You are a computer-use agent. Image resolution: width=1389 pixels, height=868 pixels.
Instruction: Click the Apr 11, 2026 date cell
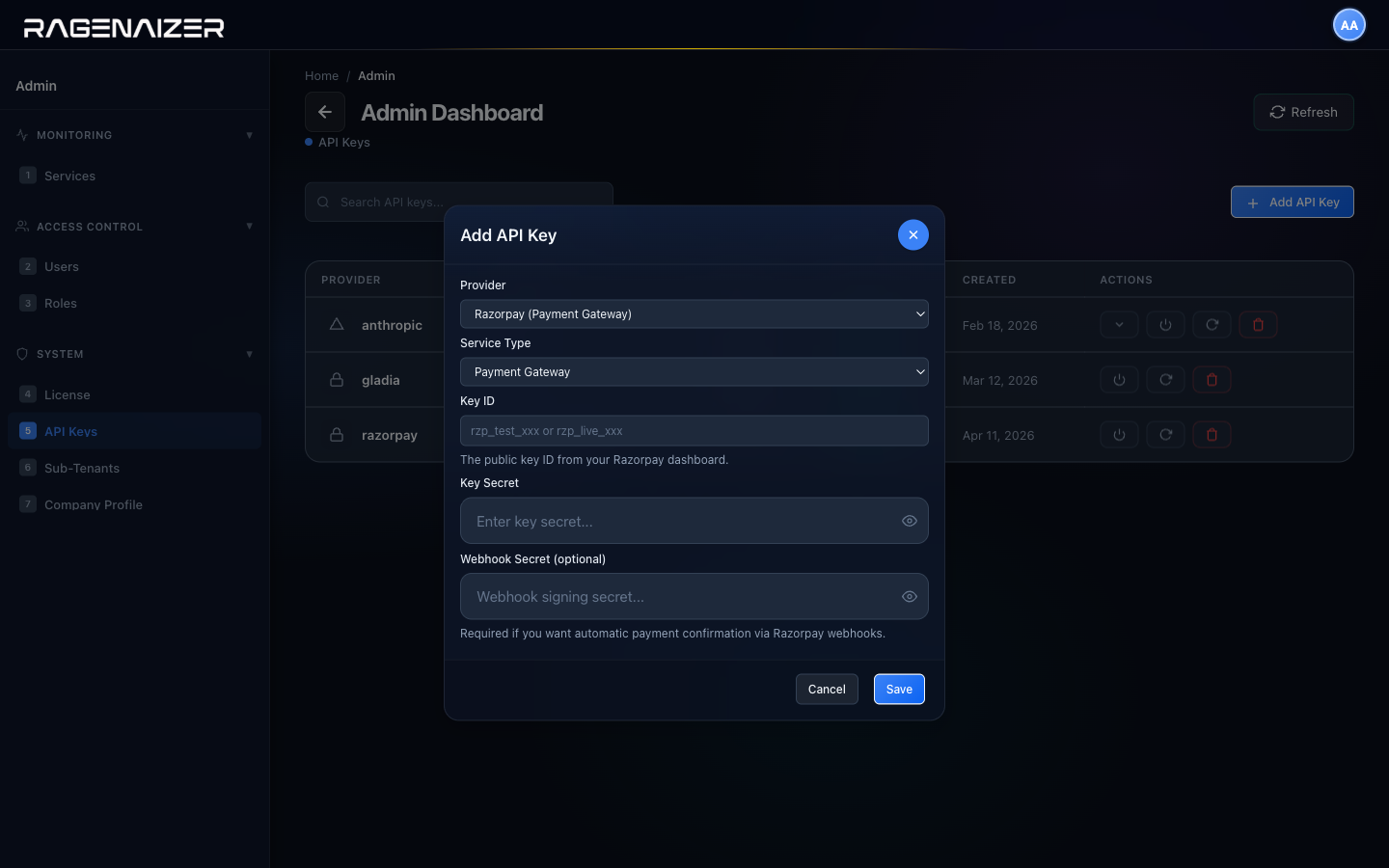(x=998, y=436)
